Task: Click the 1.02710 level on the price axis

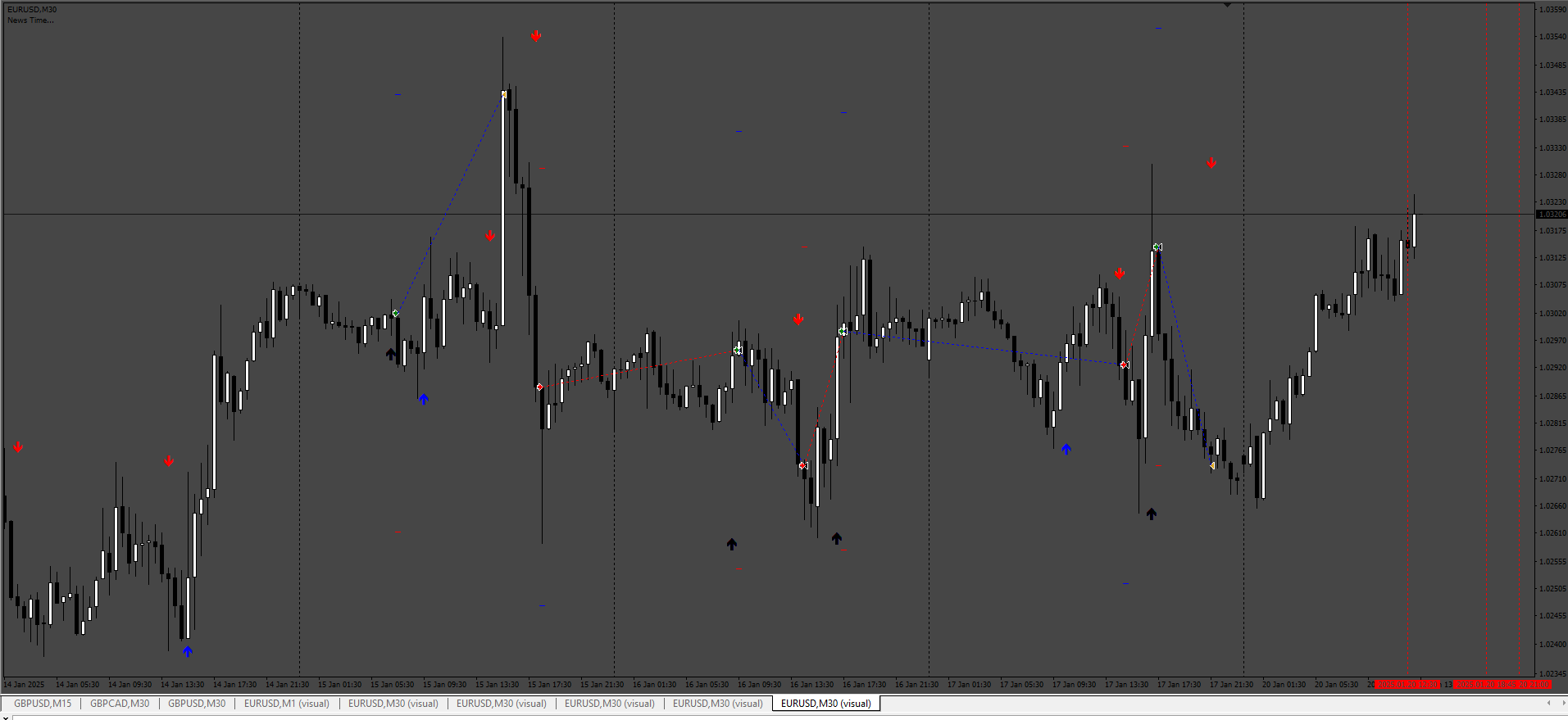Action: point(1552,478)
